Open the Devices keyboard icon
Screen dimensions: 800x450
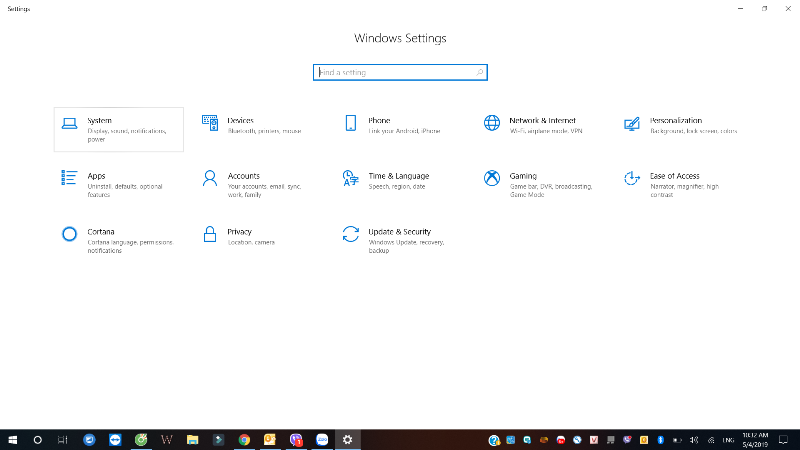click(x=210, y=123)
